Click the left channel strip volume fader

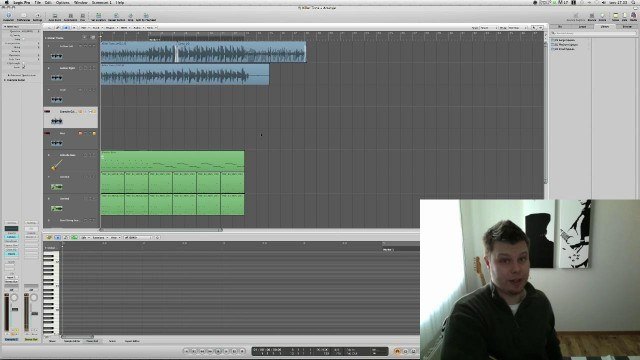pyautogui.click(x=15, y=309)
